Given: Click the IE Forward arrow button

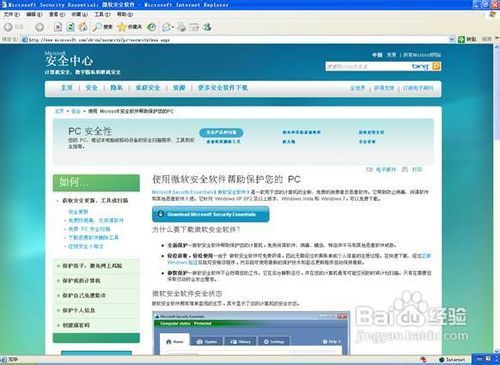Looking at the screenshot, I should [39, 27].
